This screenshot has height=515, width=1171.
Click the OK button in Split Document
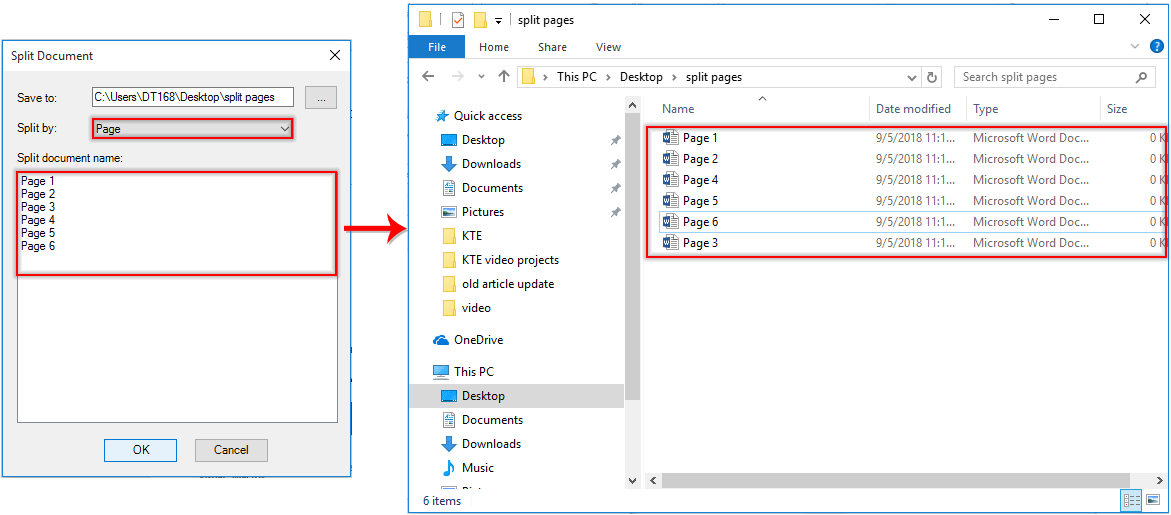point(140,450)
